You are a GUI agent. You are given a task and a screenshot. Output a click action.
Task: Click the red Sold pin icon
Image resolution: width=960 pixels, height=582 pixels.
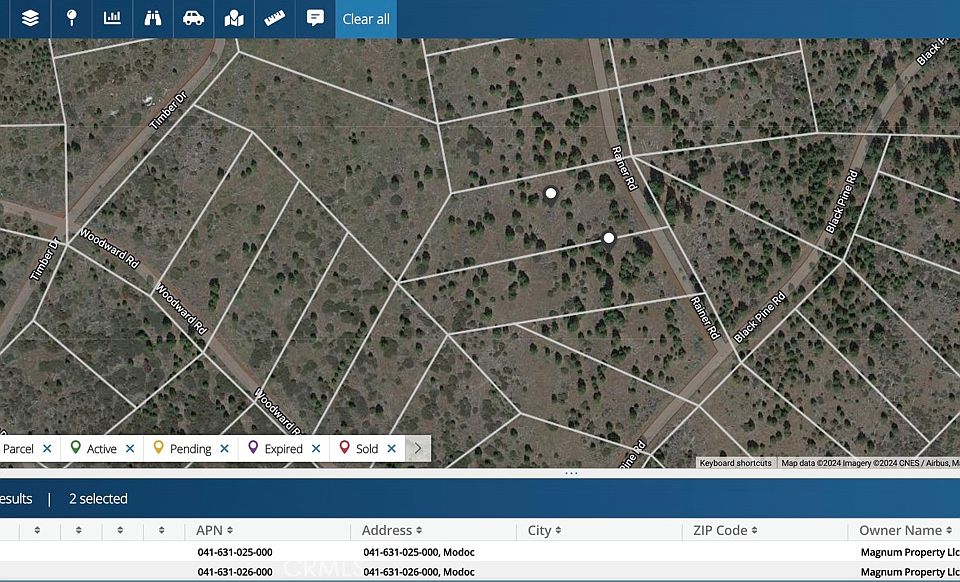pyautogui.click(x=345, y=447)
